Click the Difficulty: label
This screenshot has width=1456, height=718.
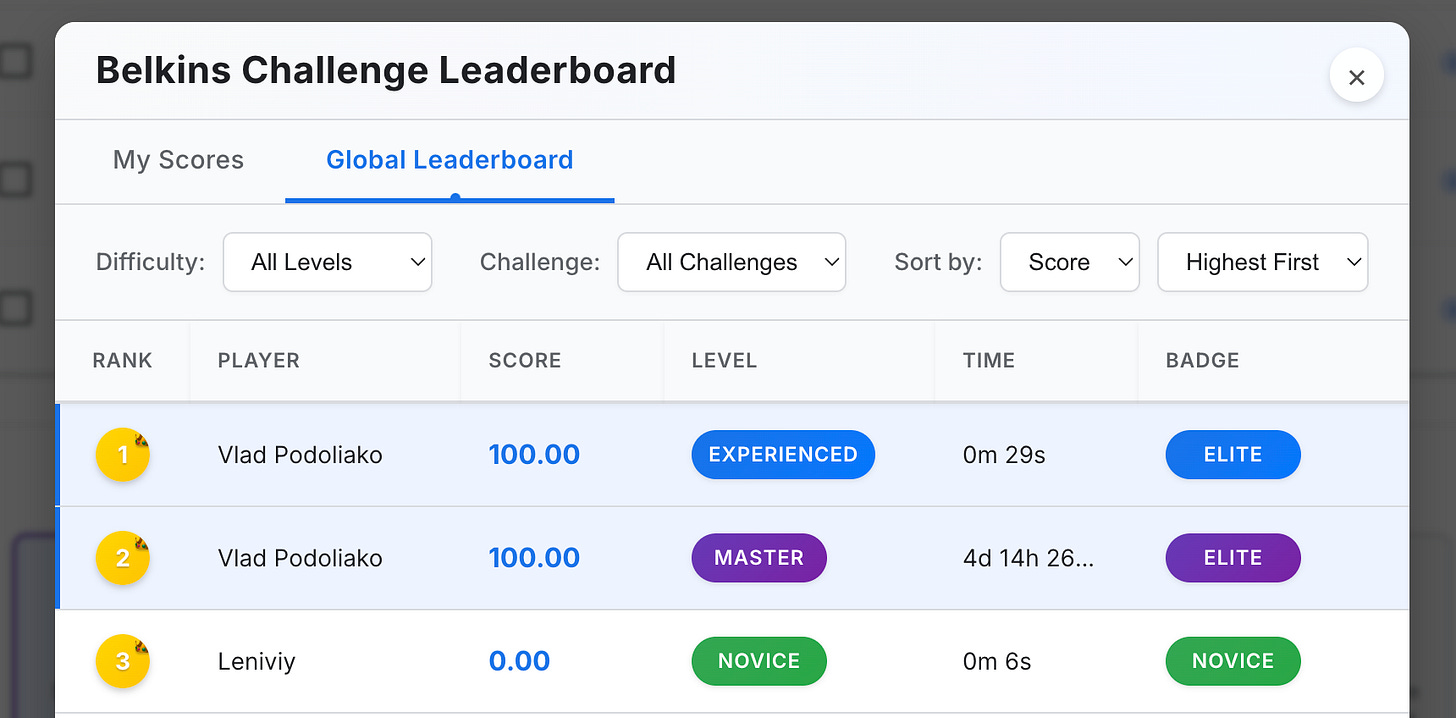coord(150,262)
